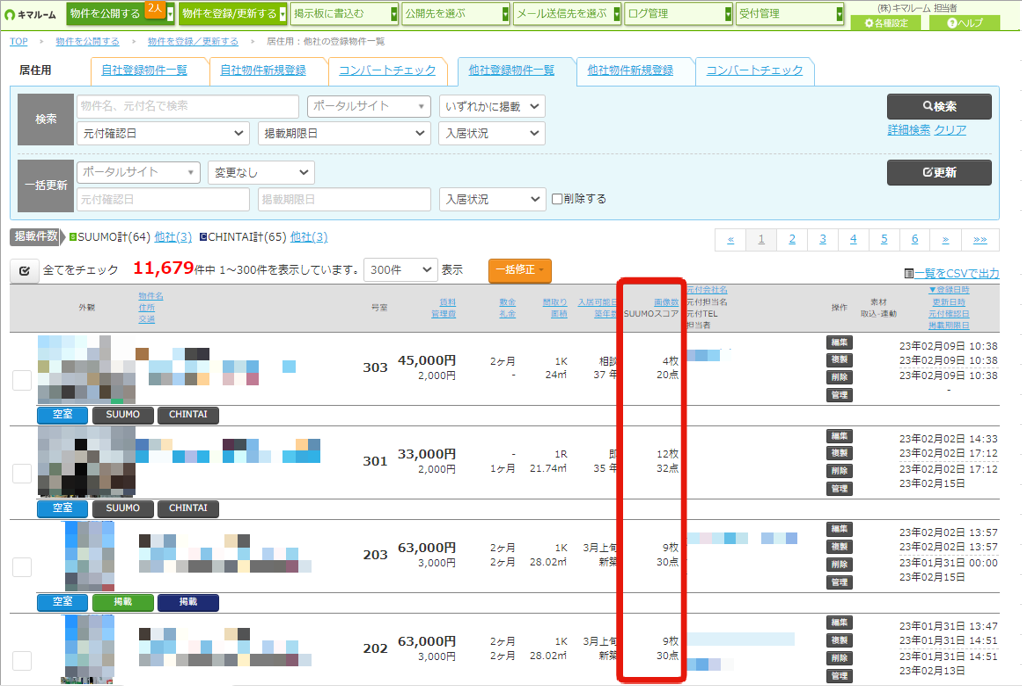Tick the checkbox for room 303 row
The height and width of the screenshot is (686, 1022).
click(22, 380)
